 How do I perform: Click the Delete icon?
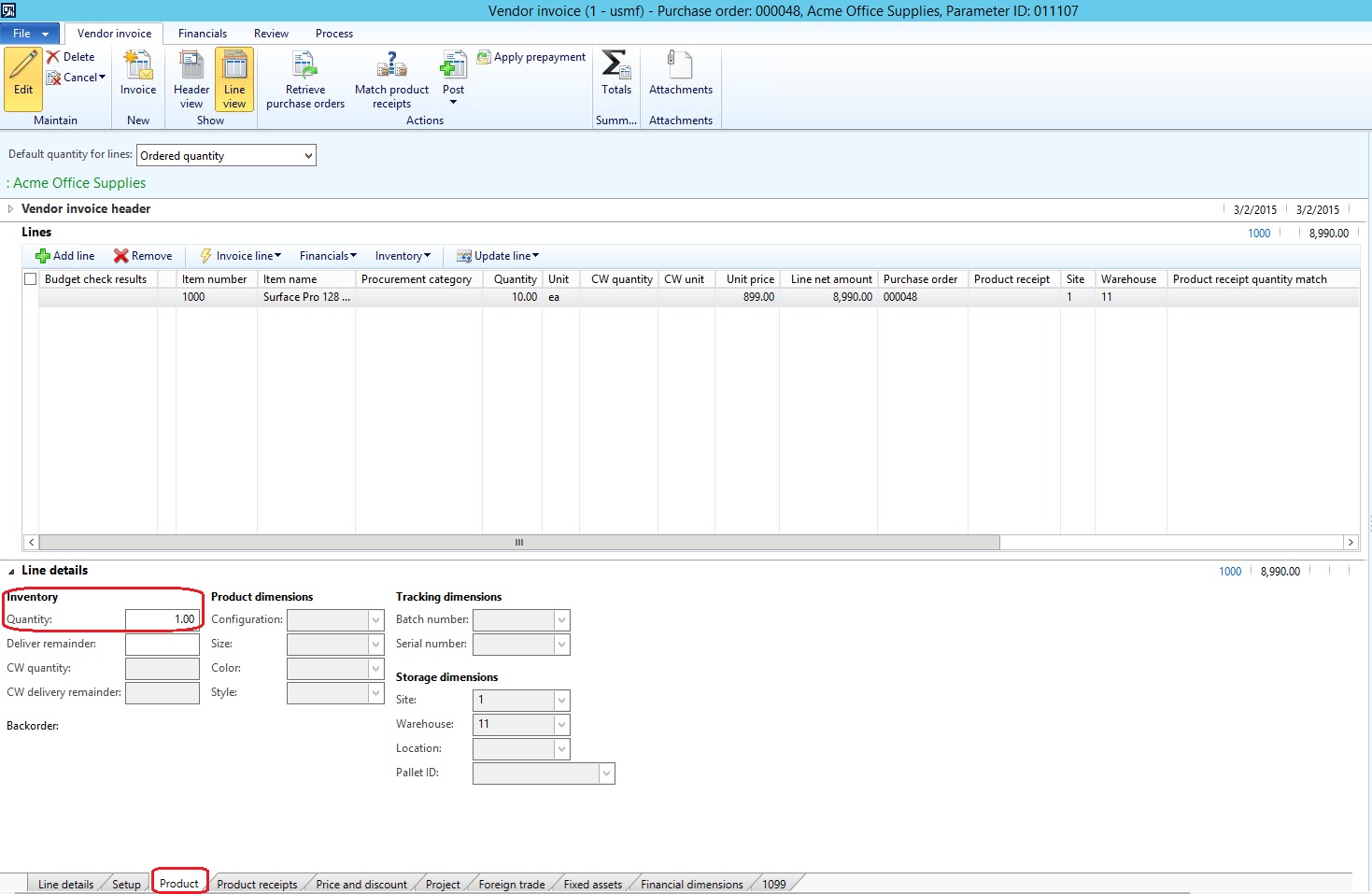[73, 56]
